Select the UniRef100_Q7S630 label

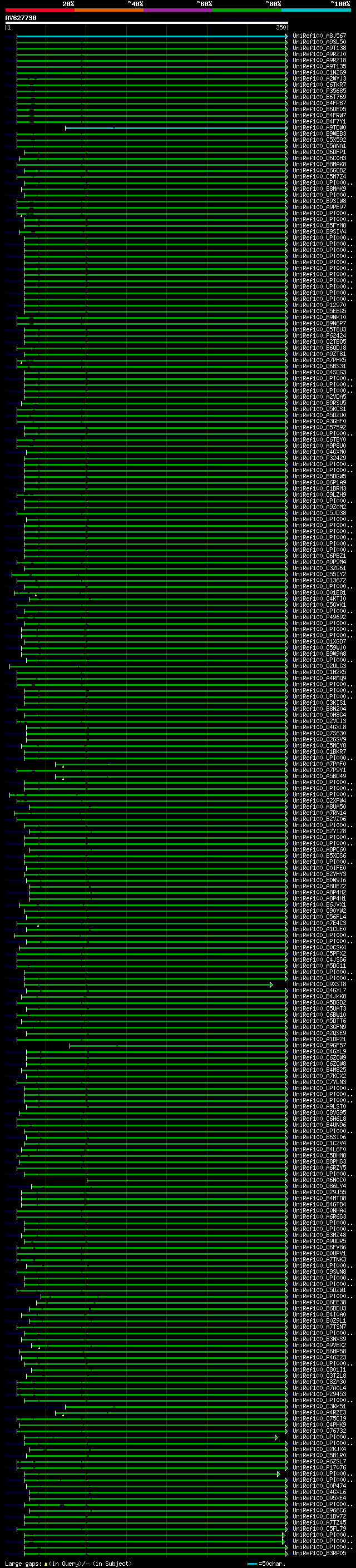(319, 734)
